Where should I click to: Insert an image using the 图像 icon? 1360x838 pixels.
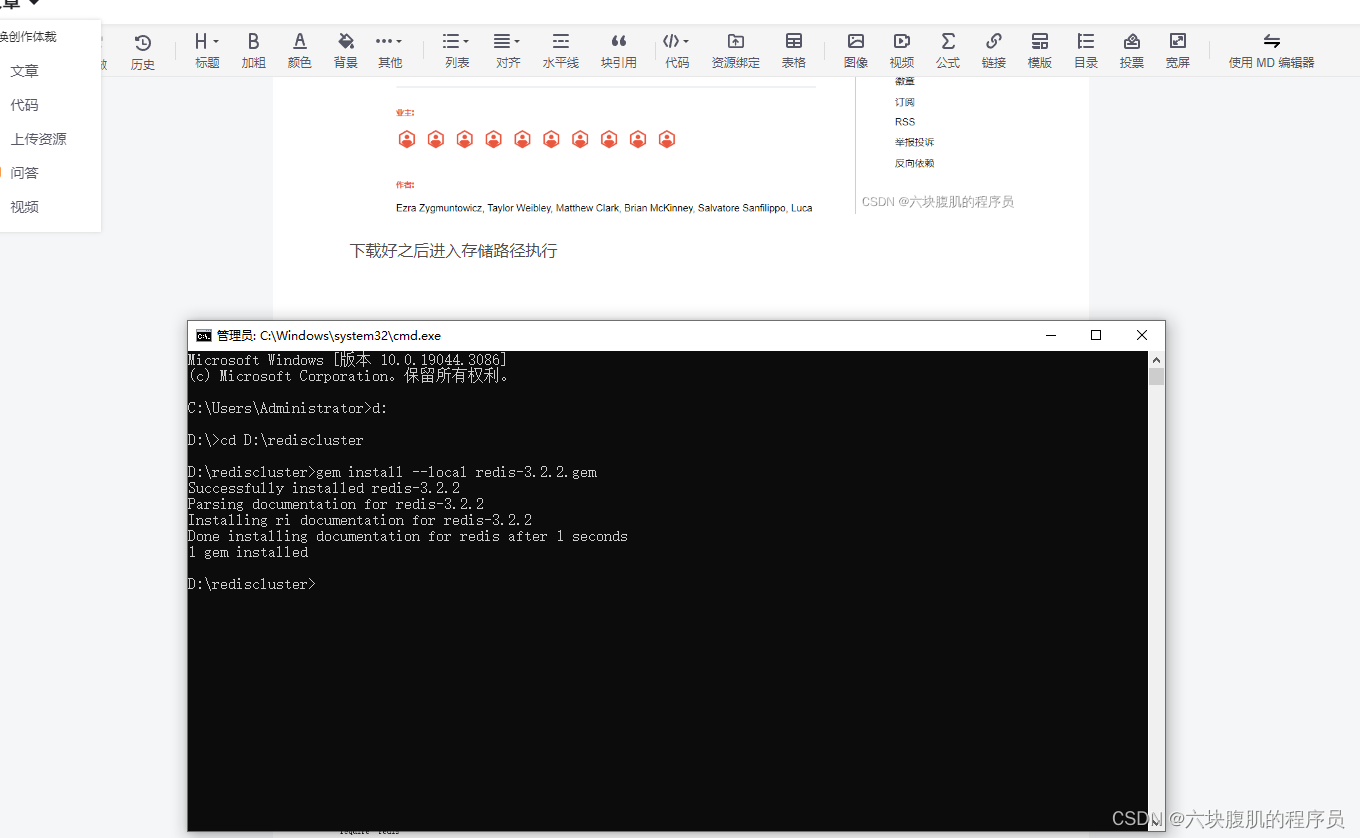click(x=856, y=48)
